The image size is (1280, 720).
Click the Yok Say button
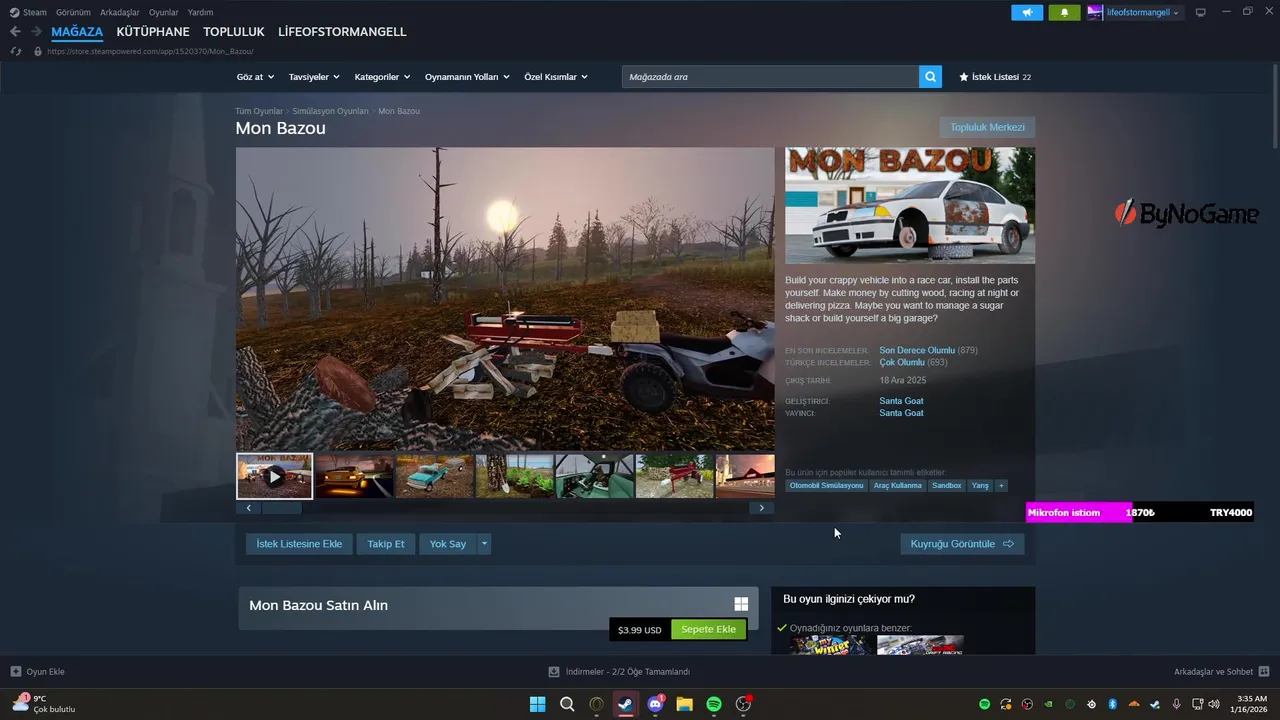pos(448,544)
